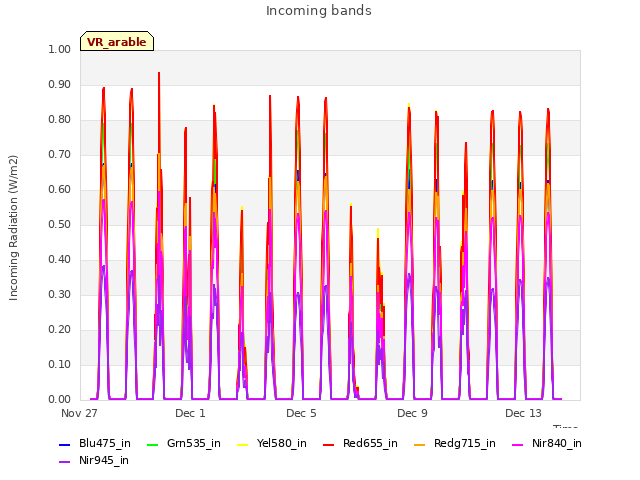
Task: Click the Incoming bands chart title
Action: [x=319, y=11]
